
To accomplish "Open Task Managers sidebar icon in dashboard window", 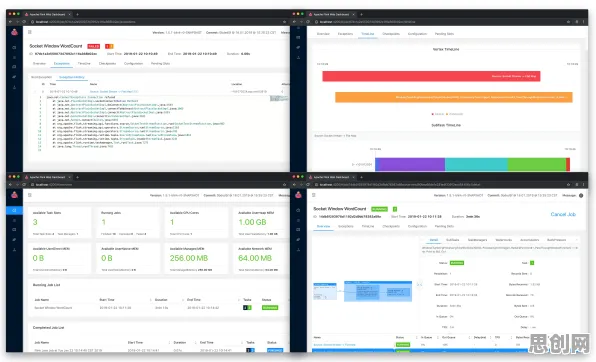I will [14, 230].
